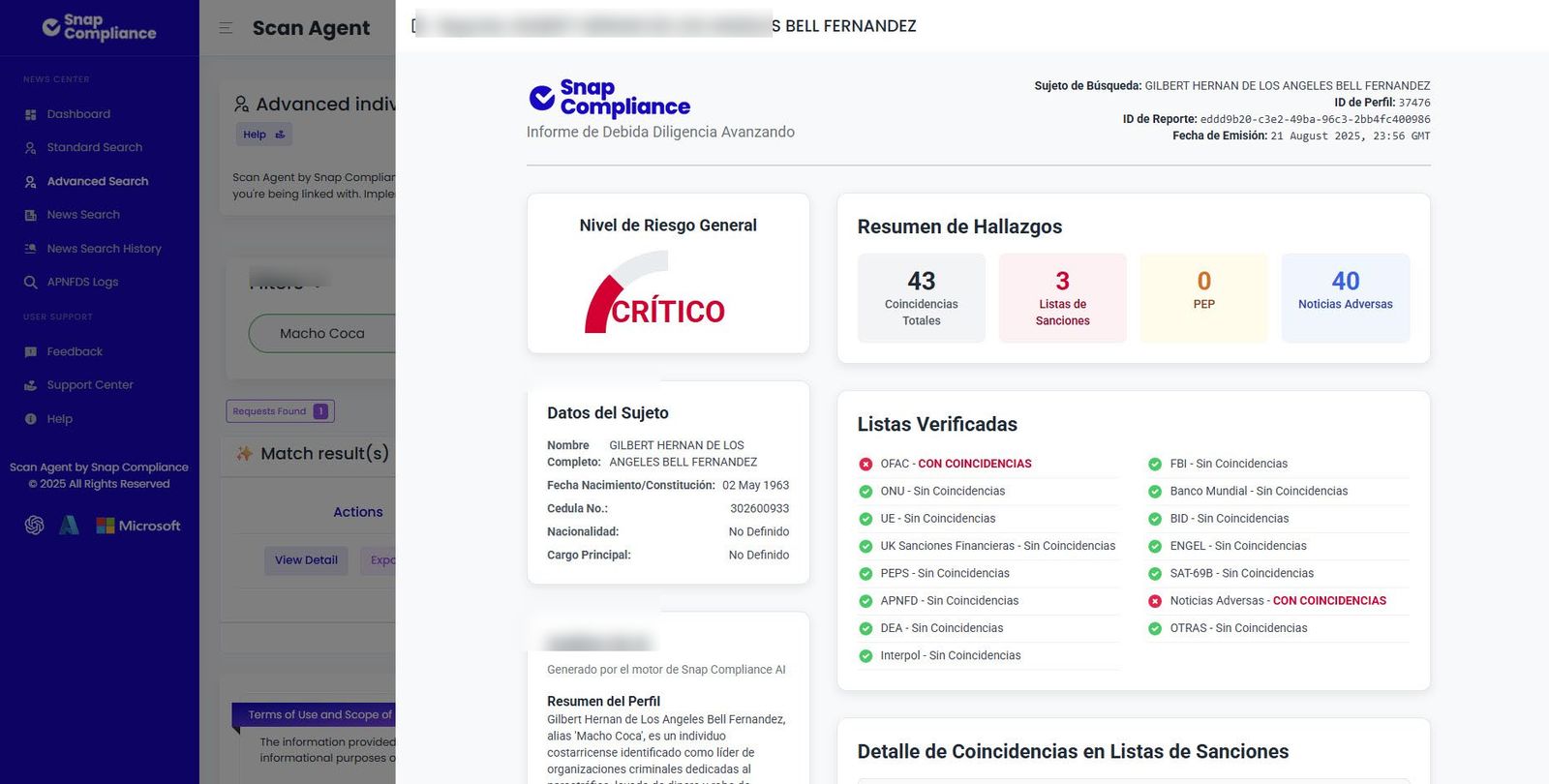The height and width of the screenshot is (784, 1549).
Task: Open Standard Search in the sidebar
Action: (x=94, y=147)
